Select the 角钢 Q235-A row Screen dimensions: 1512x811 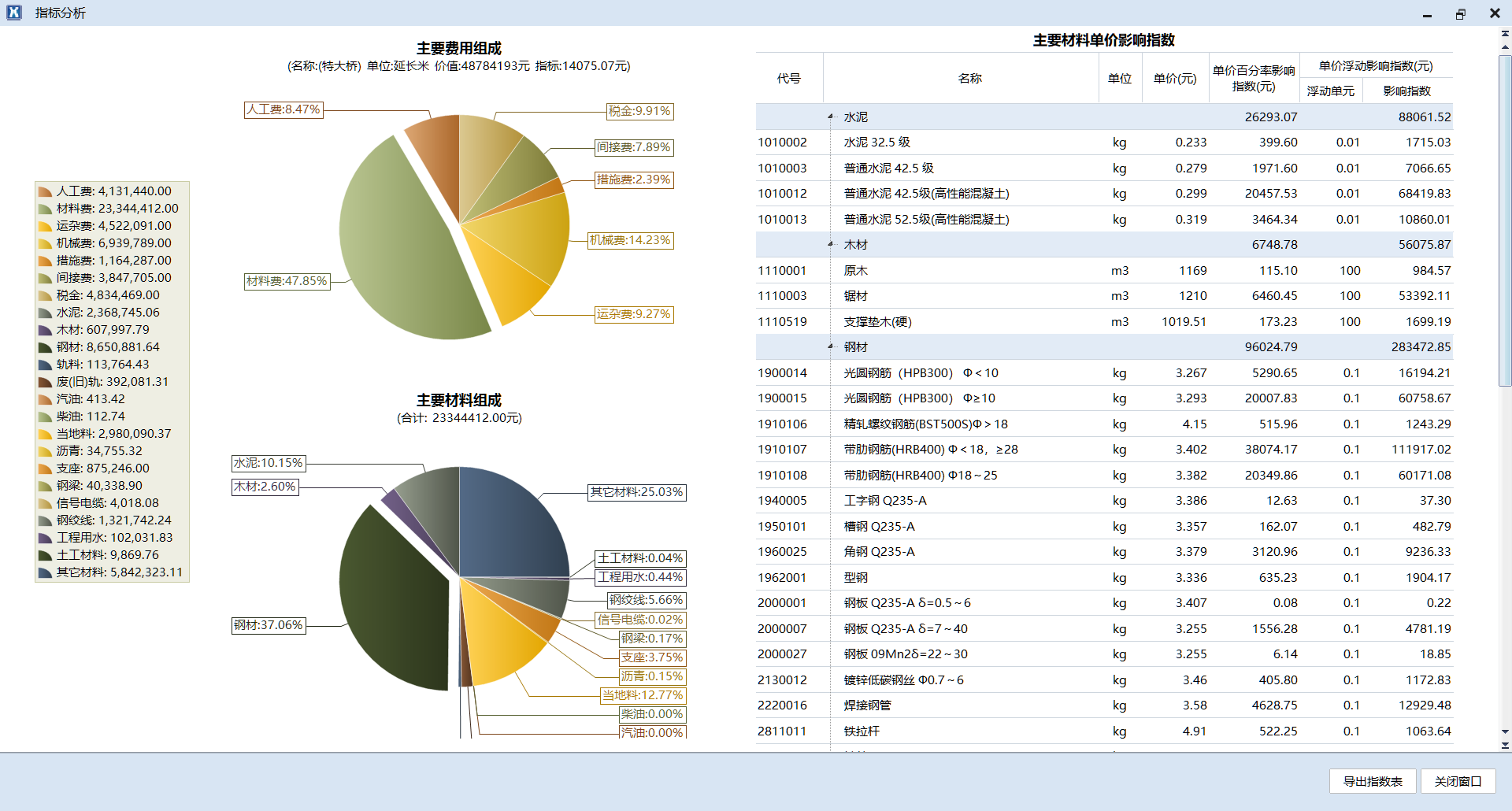click(x=1104, y=552)
